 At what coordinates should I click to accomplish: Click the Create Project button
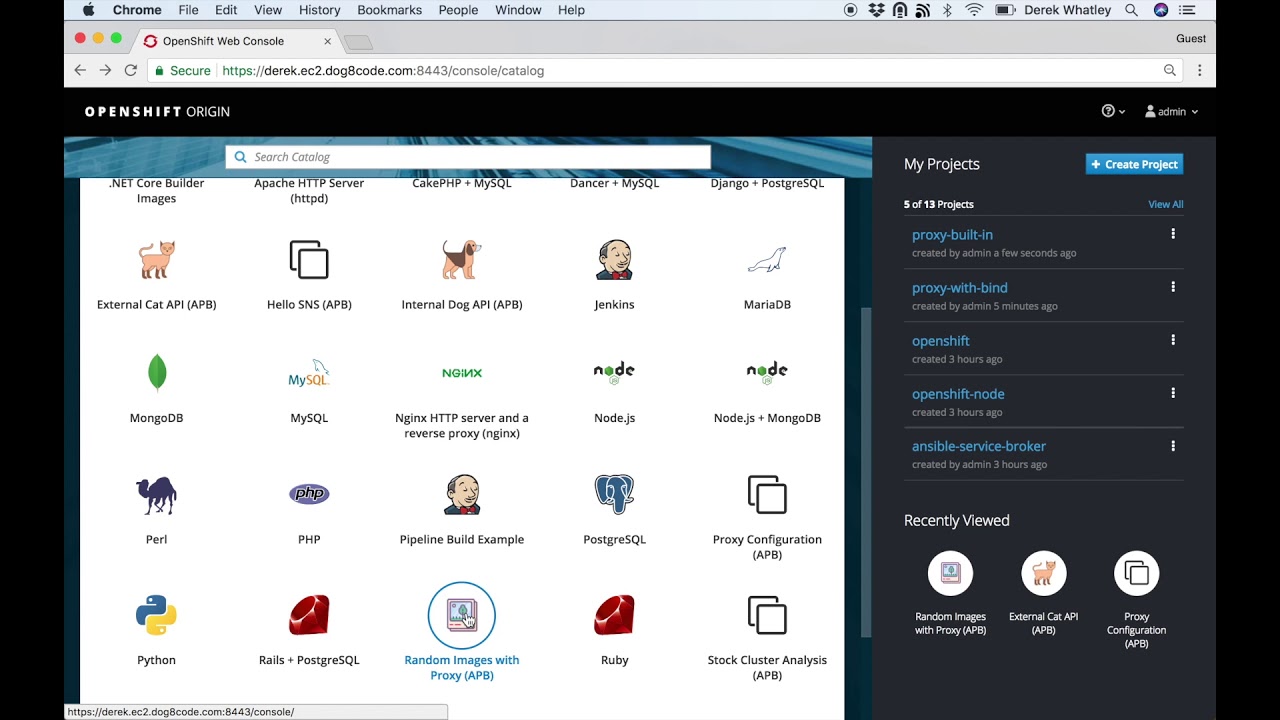tap(1134, 164)
